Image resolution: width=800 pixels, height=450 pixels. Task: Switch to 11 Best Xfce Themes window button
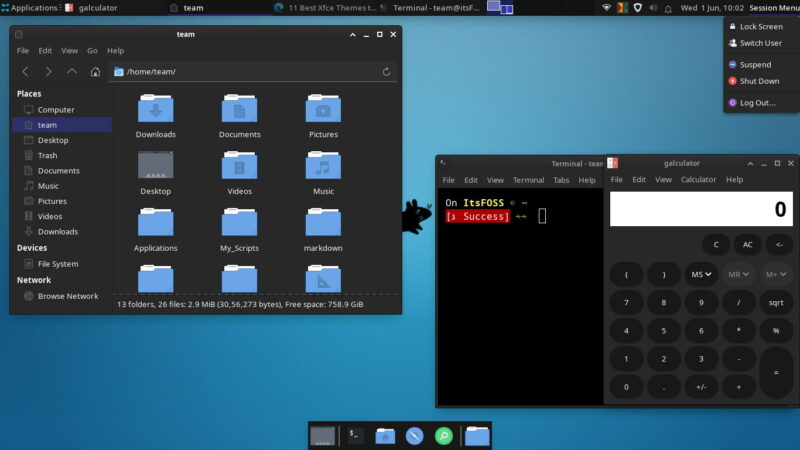click(326, 8)
